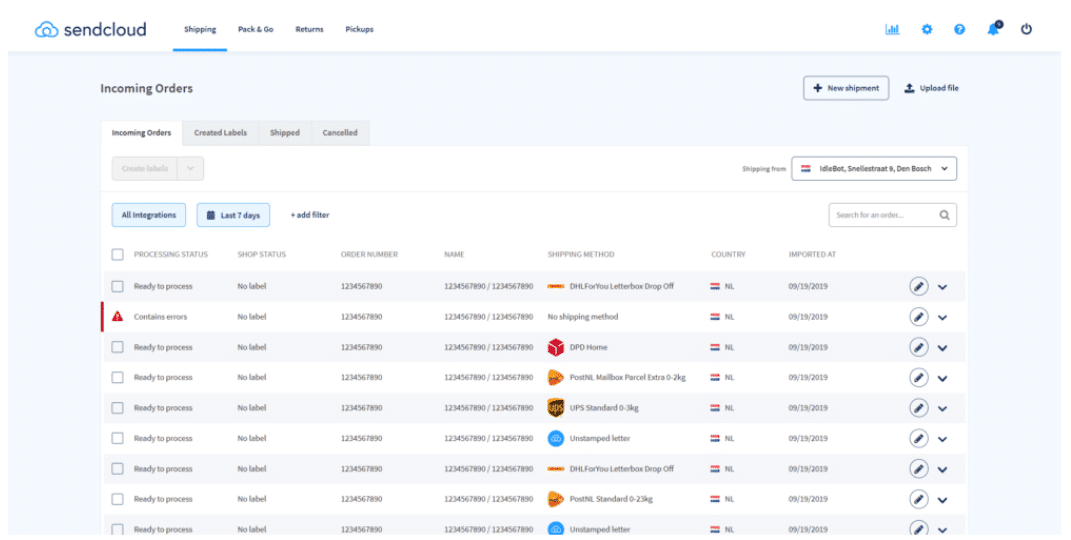Open the All integrations filter
1071x540 pixels.
149,215
